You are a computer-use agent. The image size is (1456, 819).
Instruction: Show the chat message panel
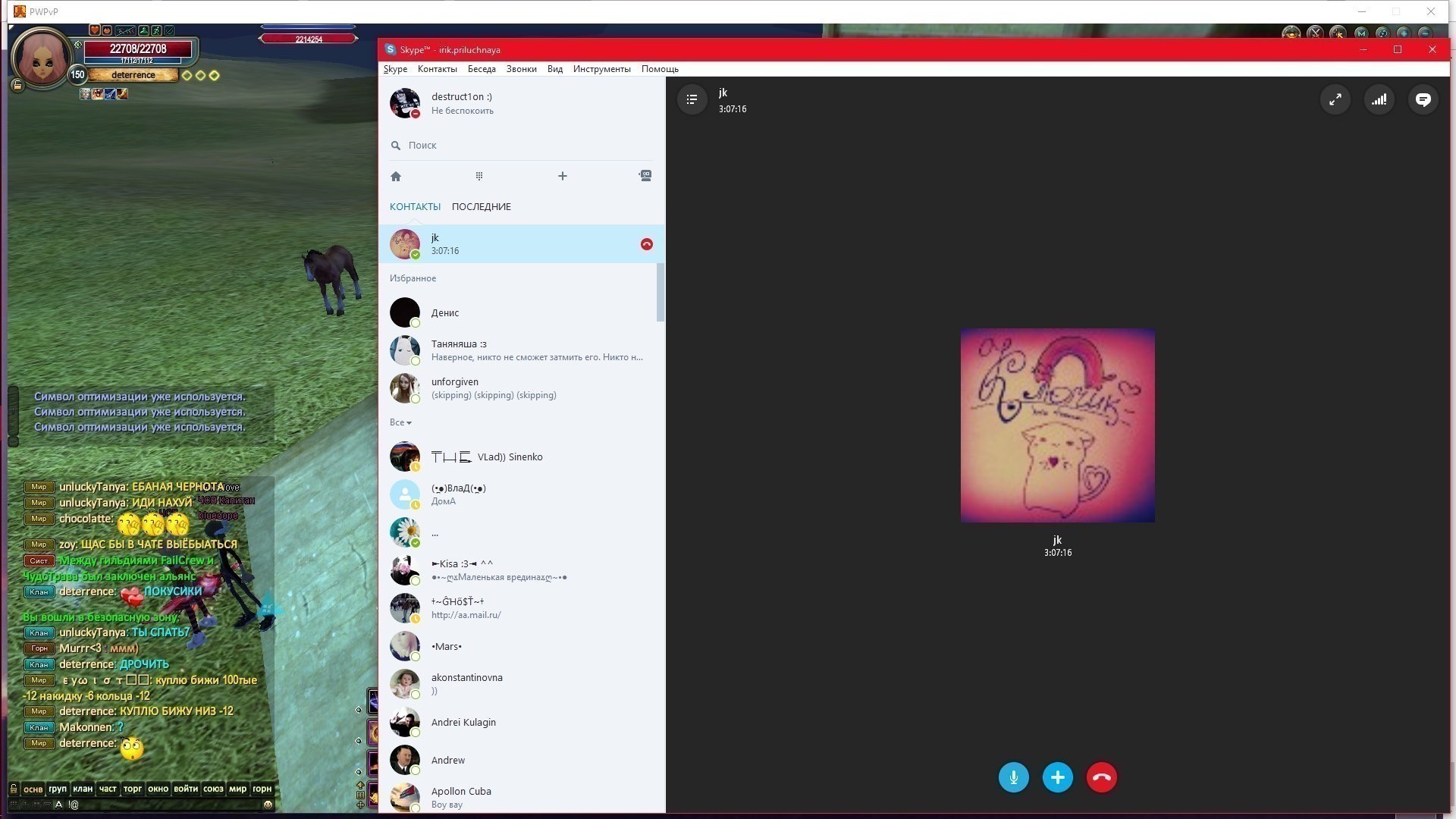pyautogui.click(x=1423, y=99)
